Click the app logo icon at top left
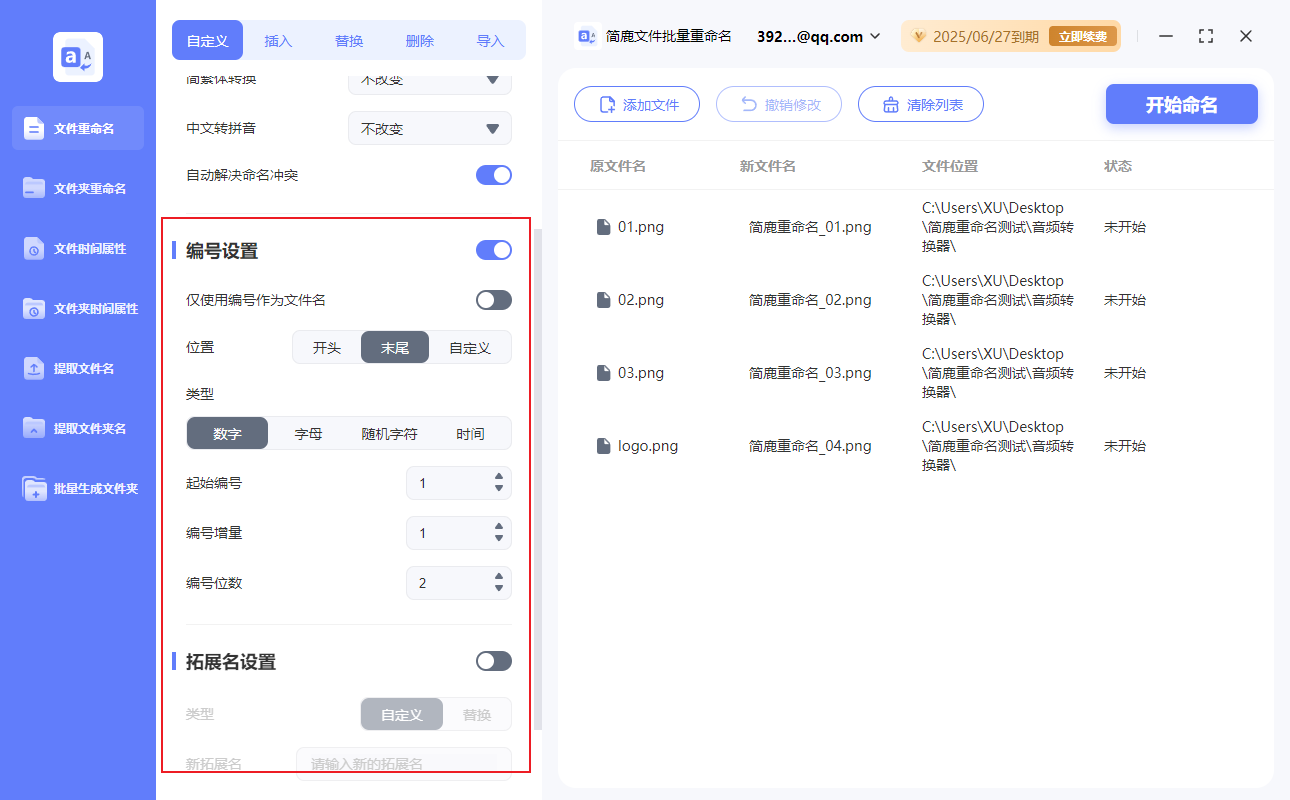The width and height of the screenshot is (1290, 800). pos(77,57)
